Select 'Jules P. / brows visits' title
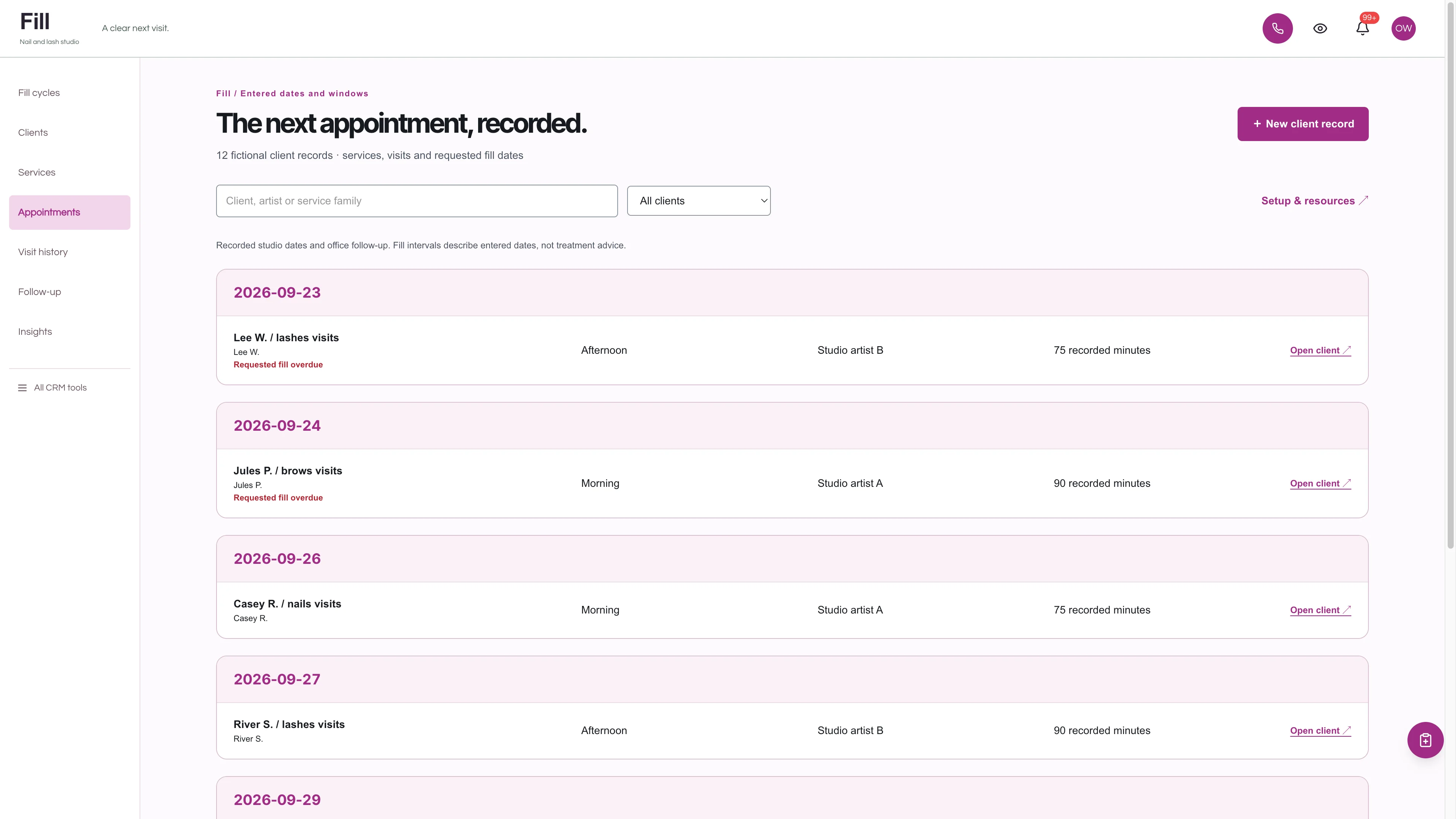 tap(288, 471)
